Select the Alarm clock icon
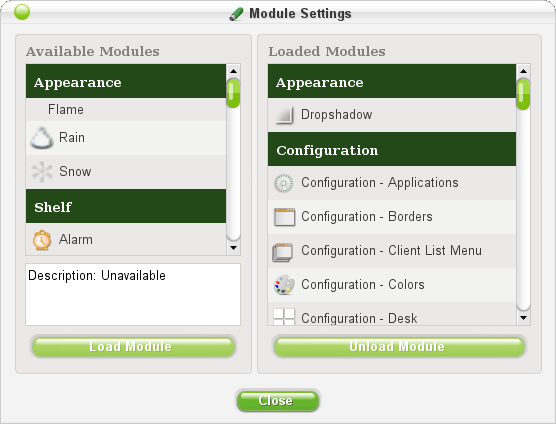The width and height of the screenshot is (556, 424). tap(42, 240)
